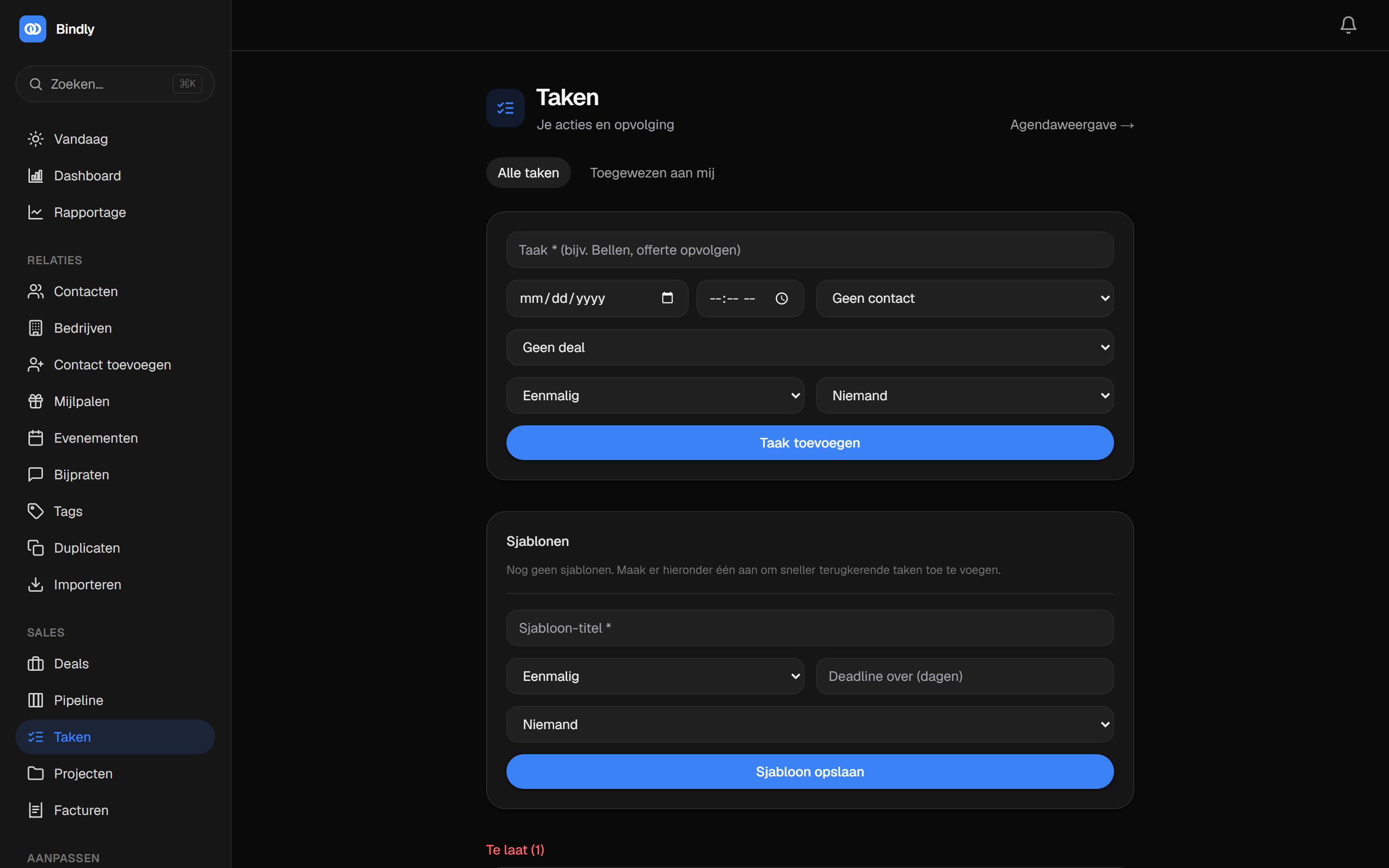Open Agendaweergave link
The width and height of the screenshot is (1389, 868).
tap(1072, 124)
